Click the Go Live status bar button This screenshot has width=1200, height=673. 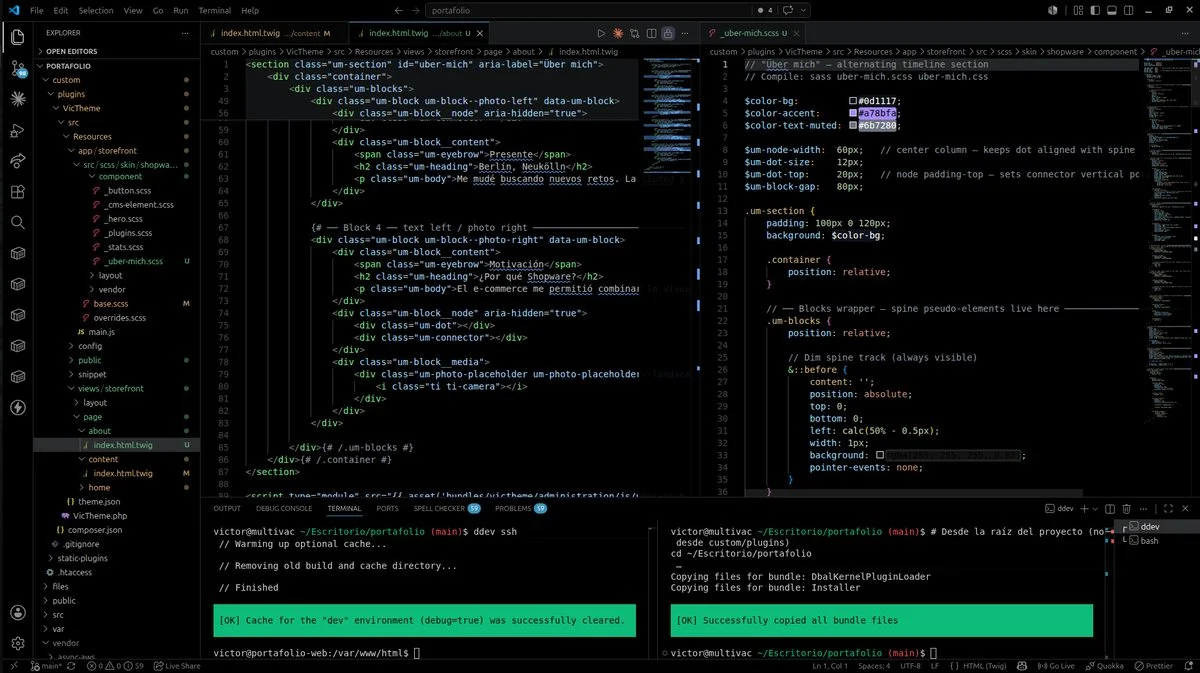click(1055, 665)
